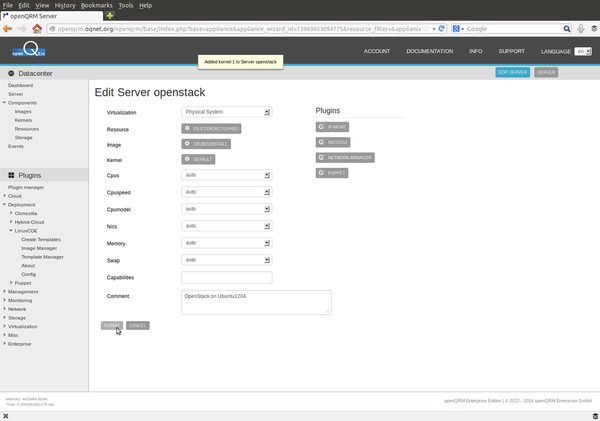The width and height of the screenshot is (600, 421).
Task: Click the bookmark star in address bar
Action: [x=426, y=29]
